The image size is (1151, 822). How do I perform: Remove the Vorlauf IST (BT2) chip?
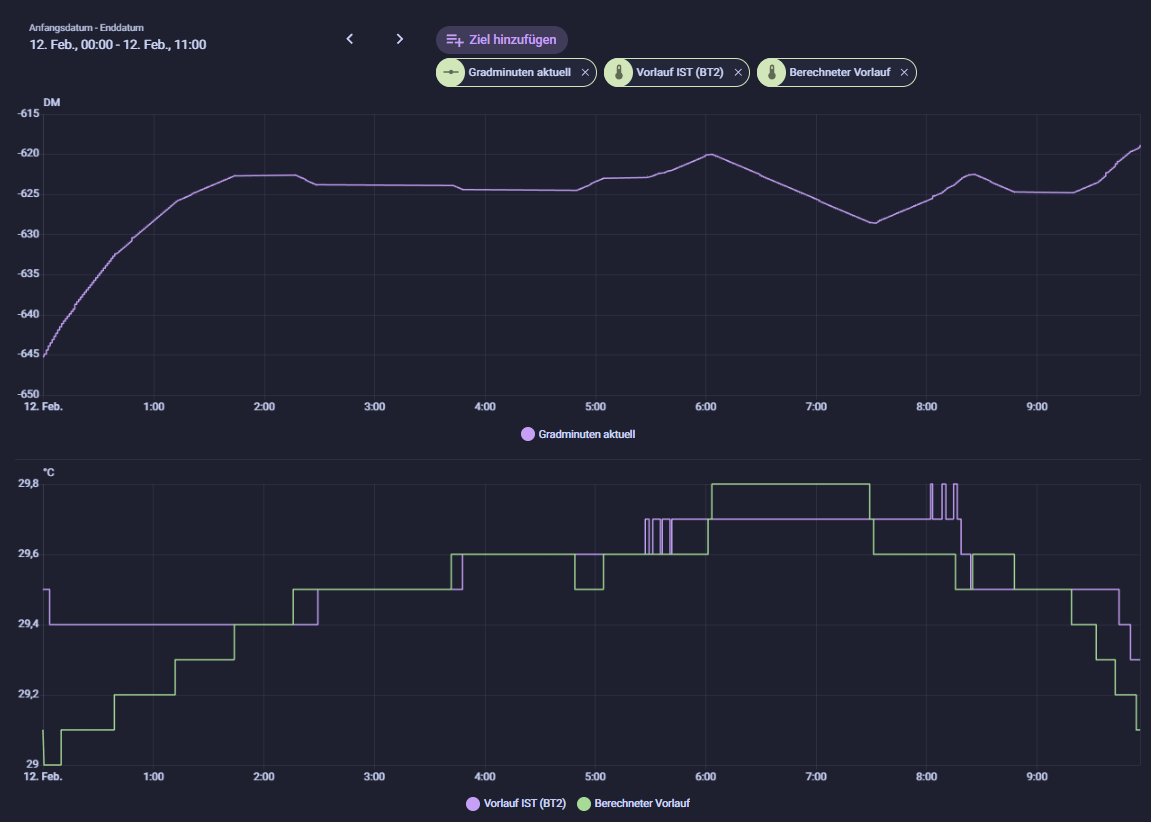pyautogui.click(x=738, y=73)
